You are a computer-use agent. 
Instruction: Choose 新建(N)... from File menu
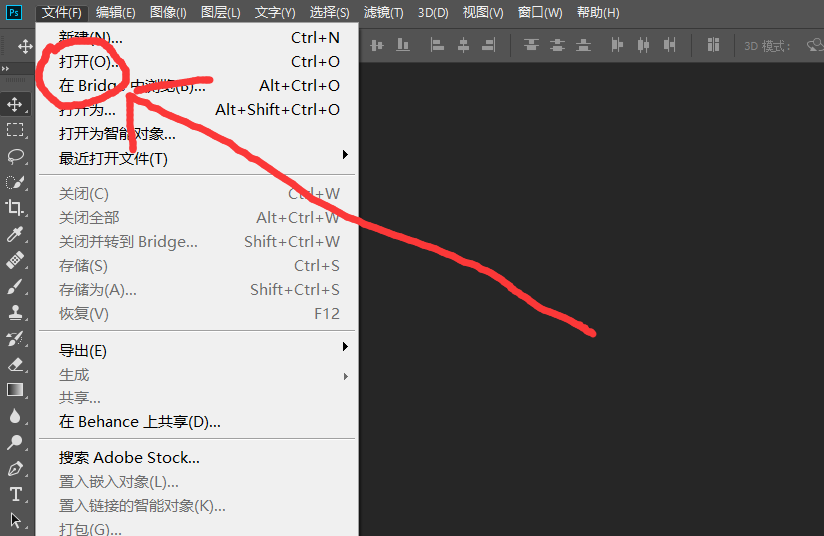(197, 37)
